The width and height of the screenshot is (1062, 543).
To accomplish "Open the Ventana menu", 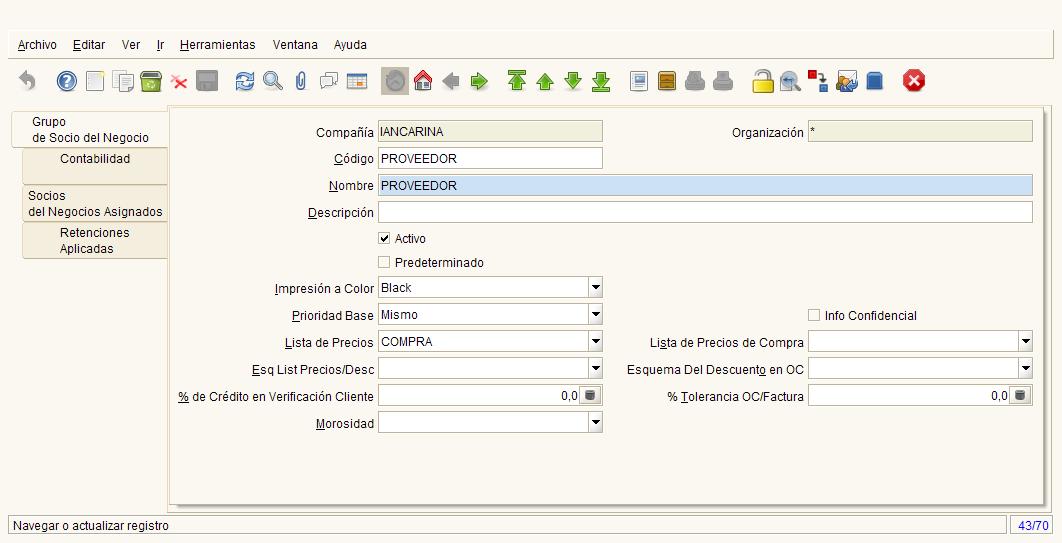I will click(x=295, y=45).
